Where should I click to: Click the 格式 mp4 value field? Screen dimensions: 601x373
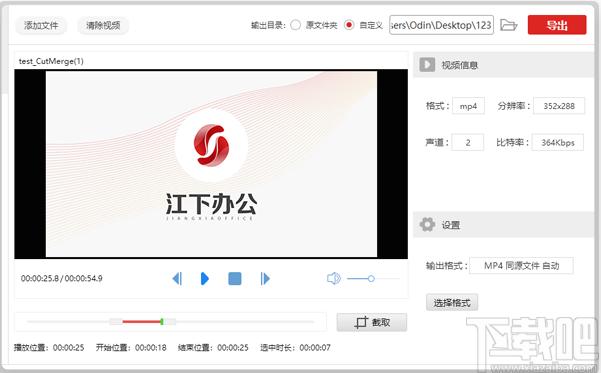(468, 106)
